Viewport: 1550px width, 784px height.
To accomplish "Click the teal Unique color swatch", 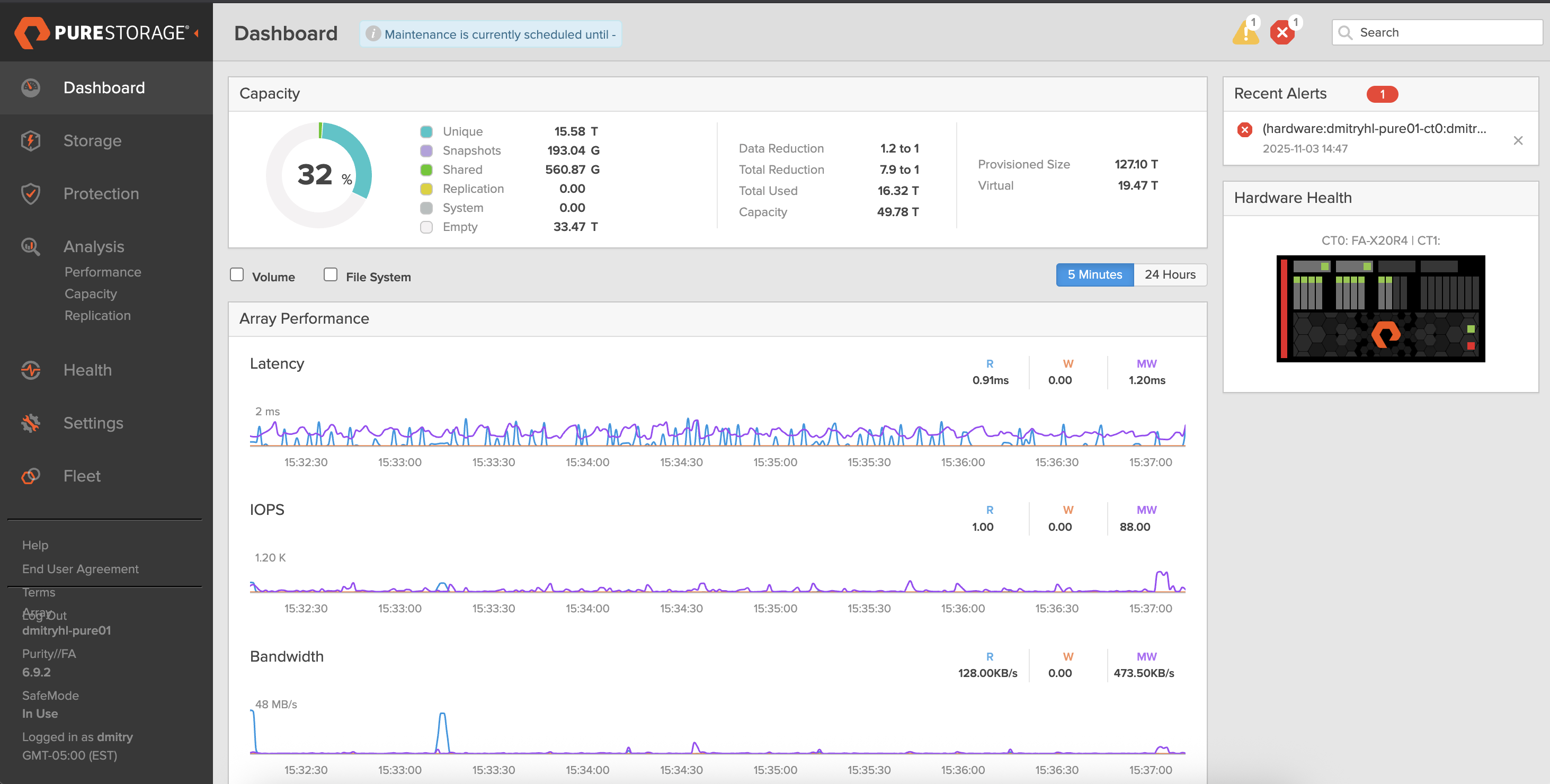I will pos(426,132).
